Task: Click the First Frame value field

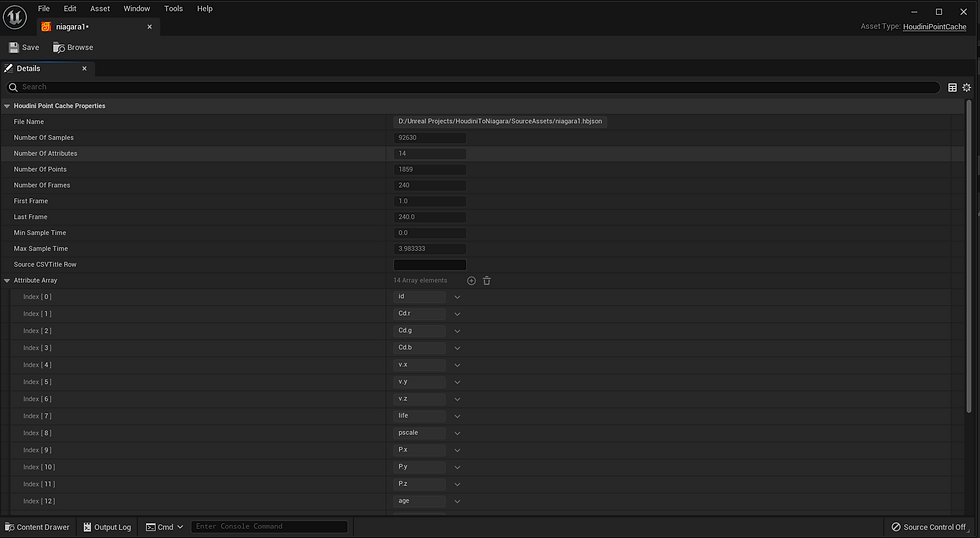Action: click(430, 201)
